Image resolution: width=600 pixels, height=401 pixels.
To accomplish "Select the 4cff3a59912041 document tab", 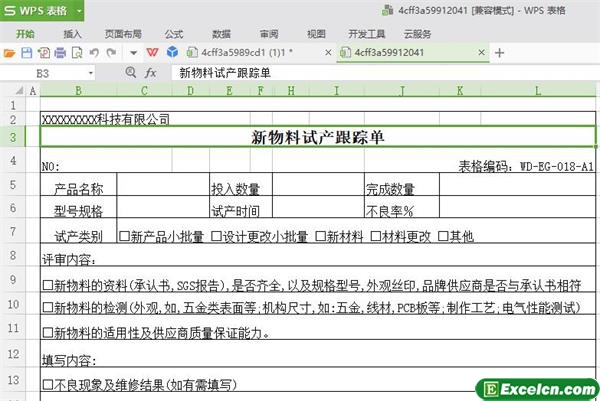I will pyautogui.click(x=389, y=52).
